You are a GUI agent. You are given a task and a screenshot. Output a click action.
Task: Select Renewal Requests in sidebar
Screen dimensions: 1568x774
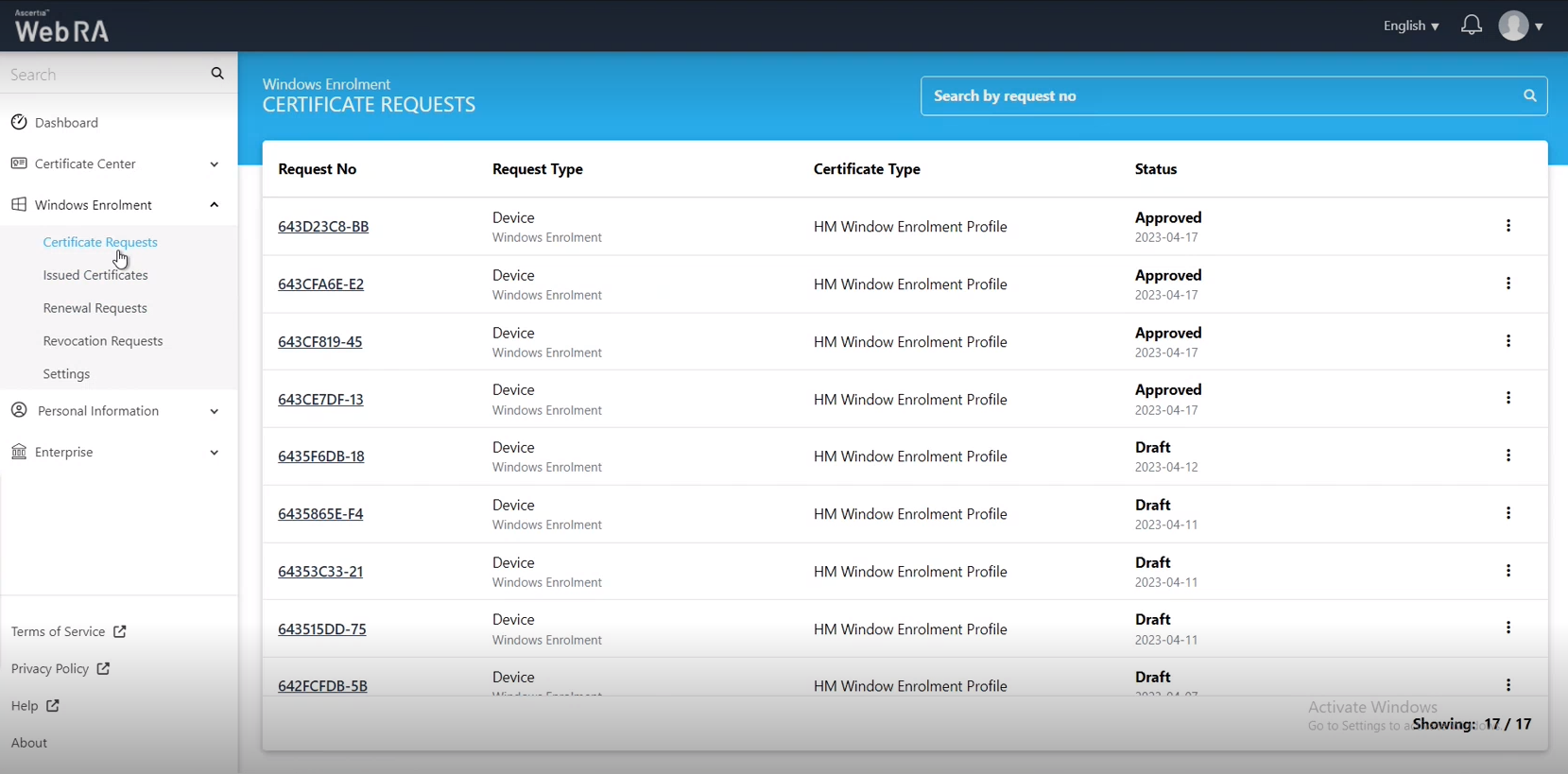95,308
